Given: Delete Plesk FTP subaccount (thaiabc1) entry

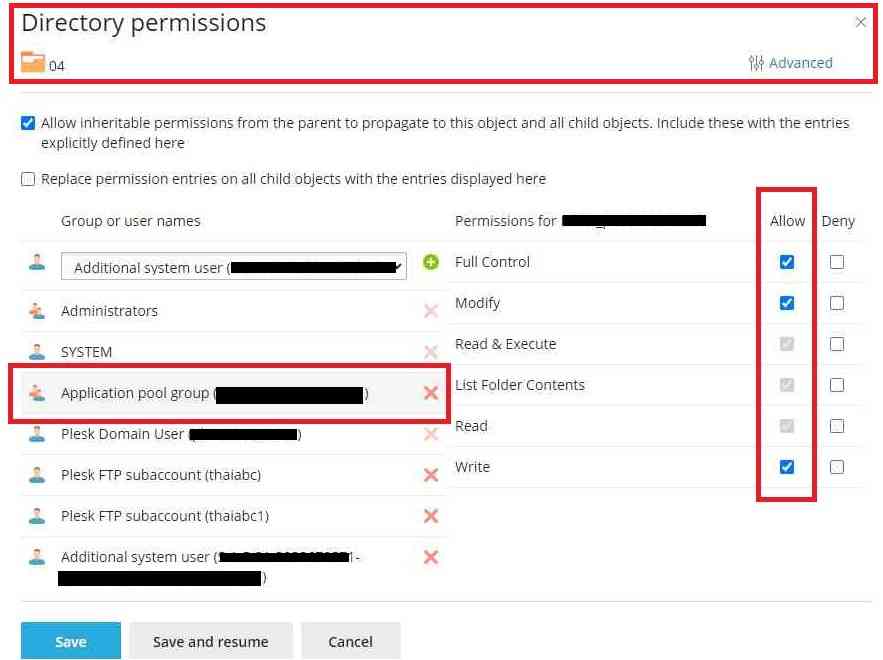Looking at the screenshot, I should click(x=431, y=516).
